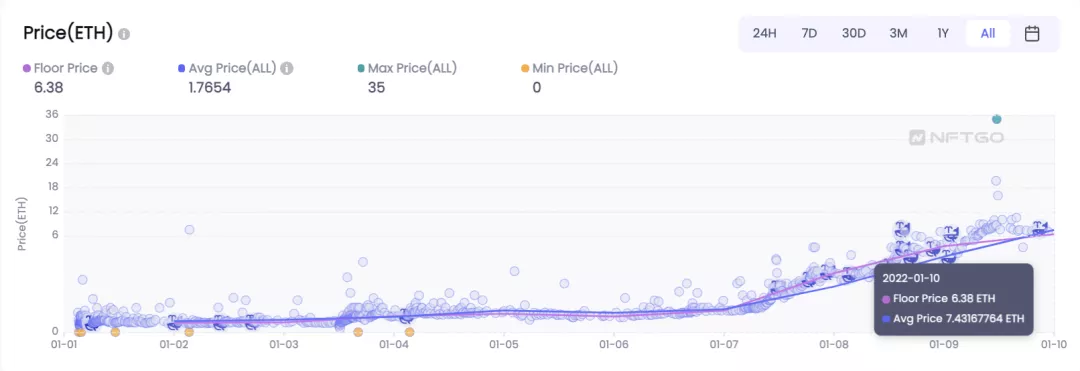1080x371 pixels.
Task: Toggle the Min Price(ALL) legend series
Action: coord(570,68)
